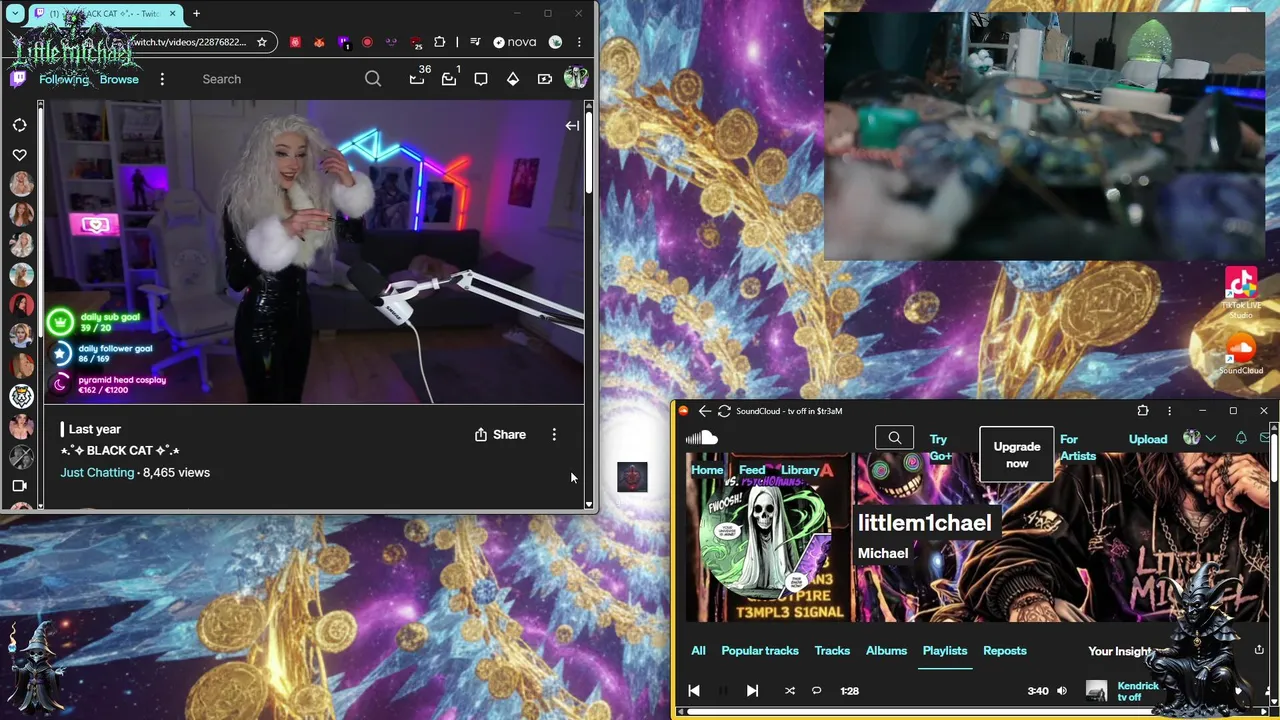Open SoundCloud Home tab
The image size is (1280, 720).
pos(707,470)
